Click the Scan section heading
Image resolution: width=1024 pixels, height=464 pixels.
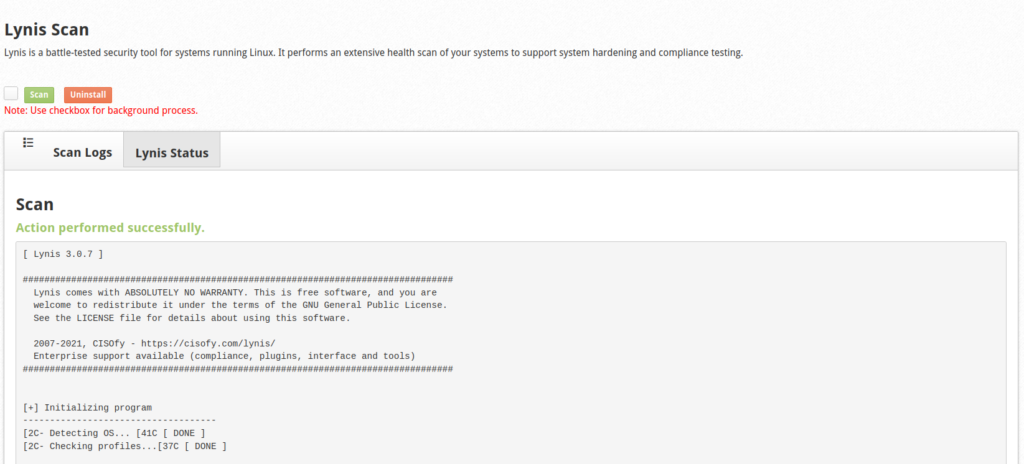tap(35, 204)
